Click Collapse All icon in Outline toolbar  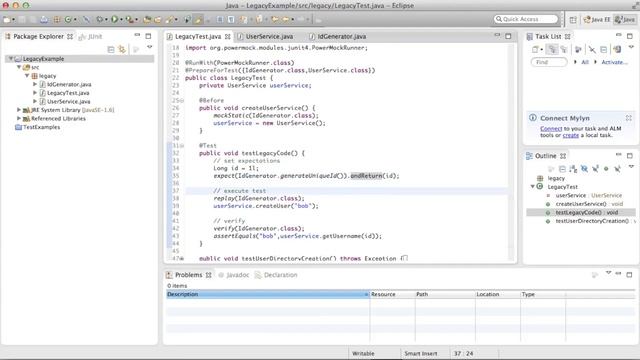pyautogui.click(x=562, y=169)
